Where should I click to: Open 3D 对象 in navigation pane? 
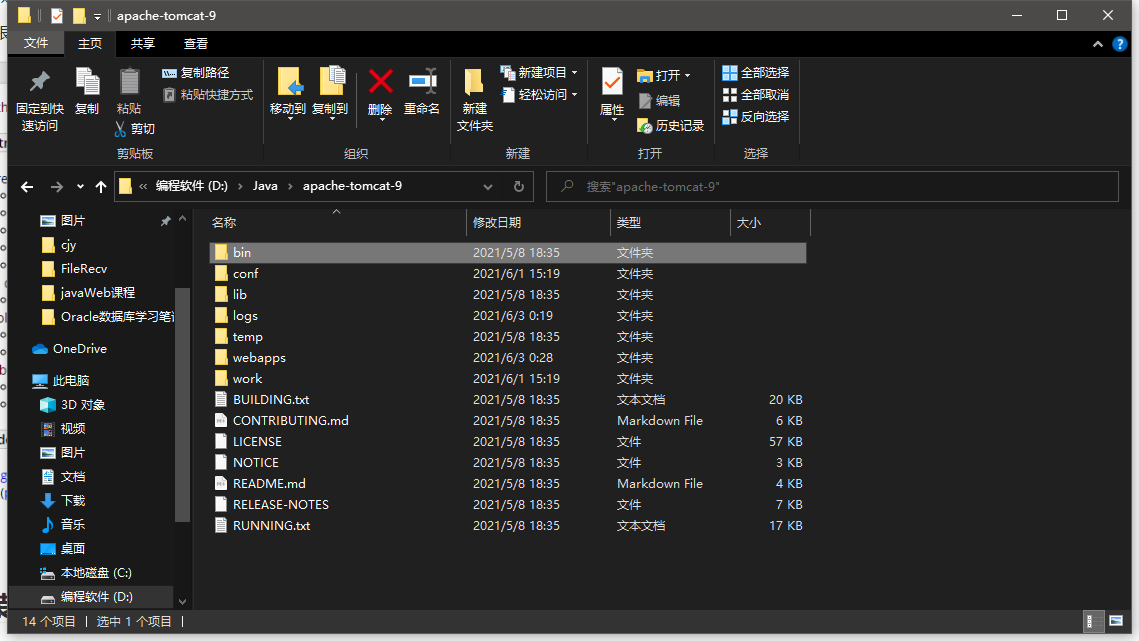[73, 405]
